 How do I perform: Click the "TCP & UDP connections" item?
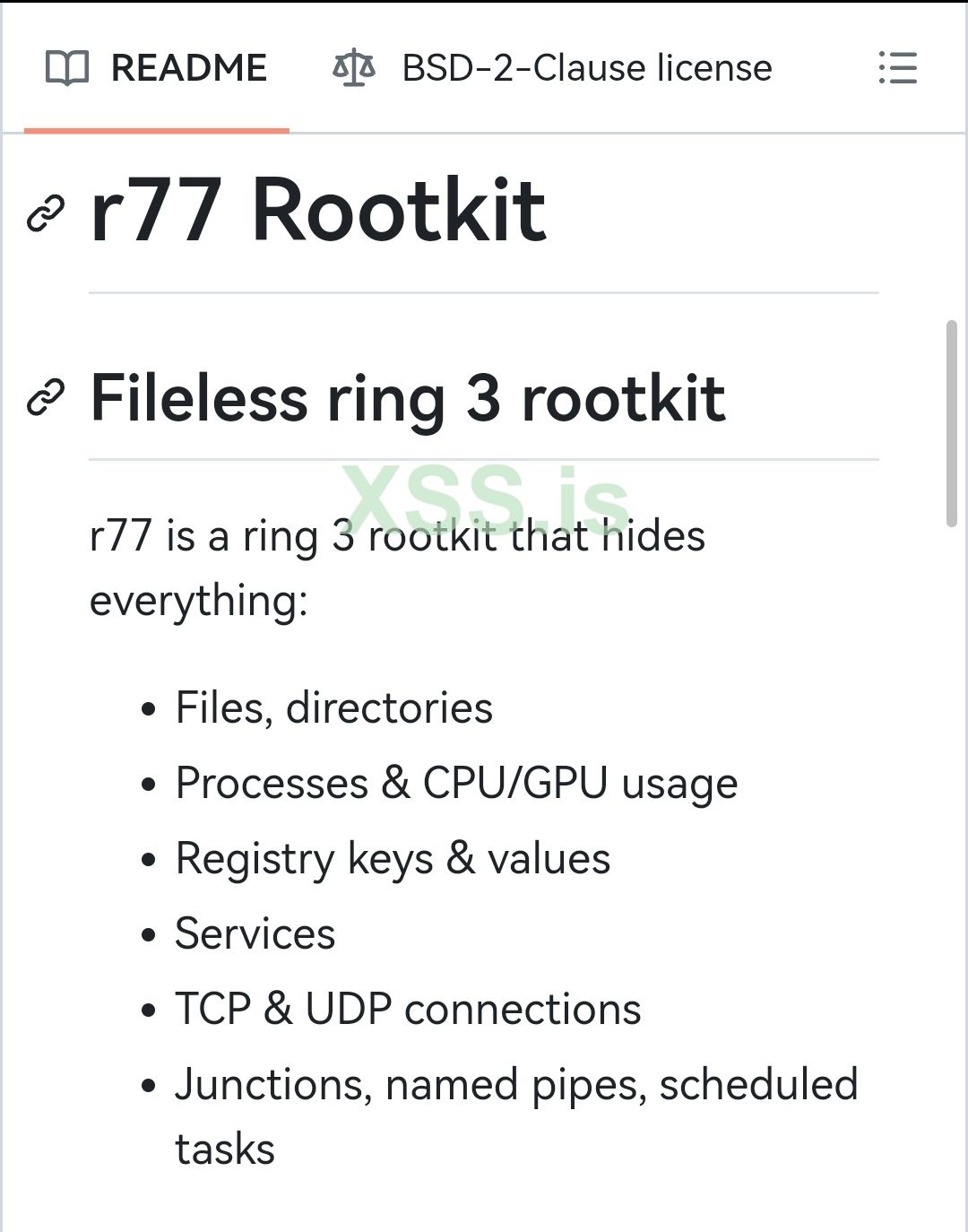click(408, 1009)
